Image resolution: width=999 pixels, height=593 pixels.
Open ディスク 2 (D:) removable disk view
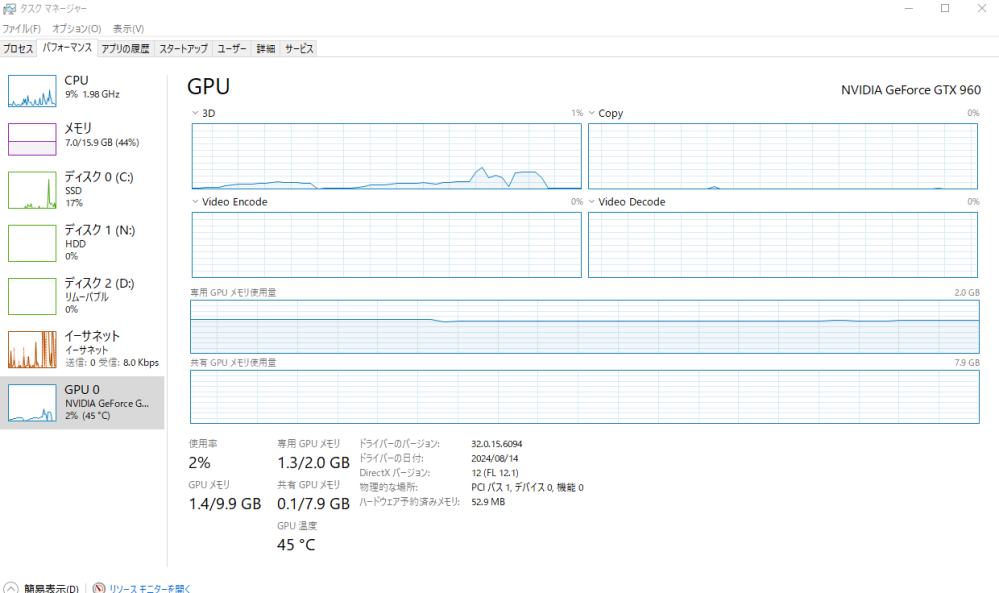pyautogui.click(x=82, y=296)
